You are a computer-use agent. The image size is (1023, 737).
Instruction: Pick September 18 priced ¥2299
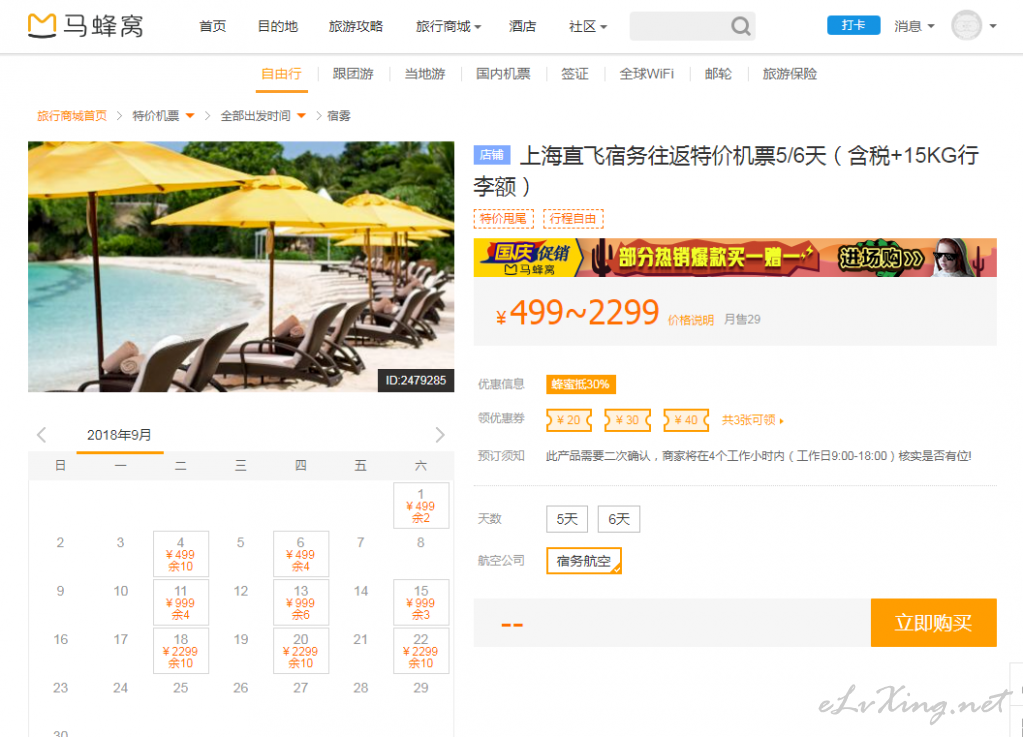click(181, 651)
